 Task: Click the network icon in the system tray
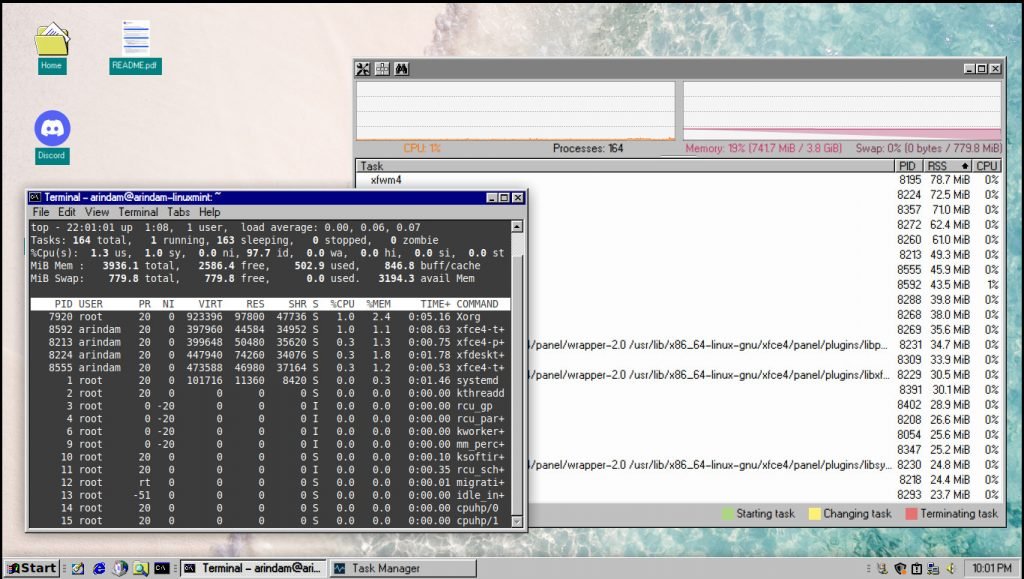tap(934, 568)
